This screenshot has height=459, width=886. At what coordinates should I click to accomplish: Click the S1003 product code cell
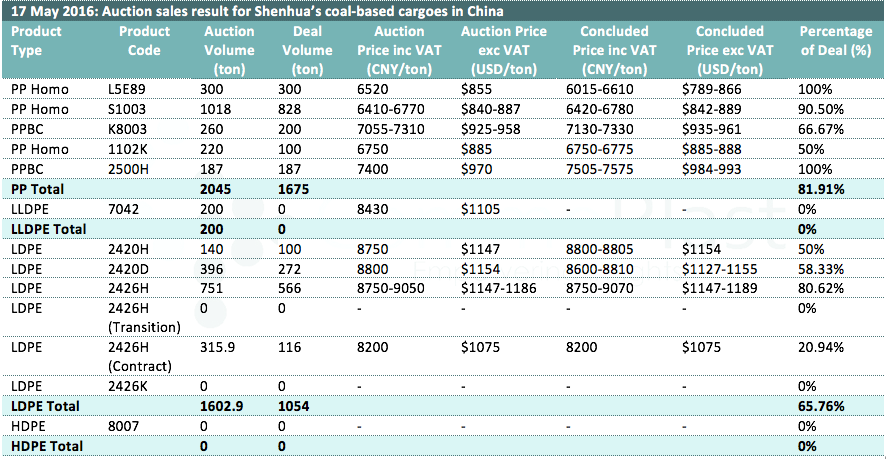tap(125, 107)
